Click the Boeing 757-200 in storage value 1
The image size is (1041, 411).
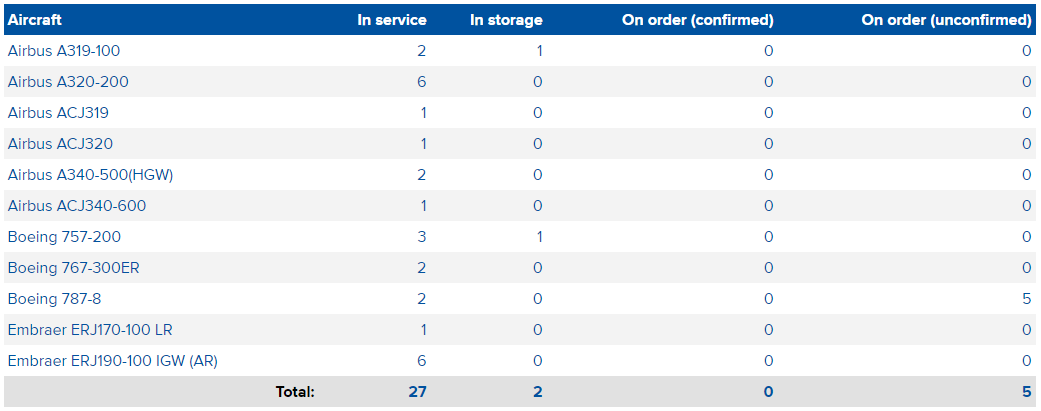tap(539, 237)
